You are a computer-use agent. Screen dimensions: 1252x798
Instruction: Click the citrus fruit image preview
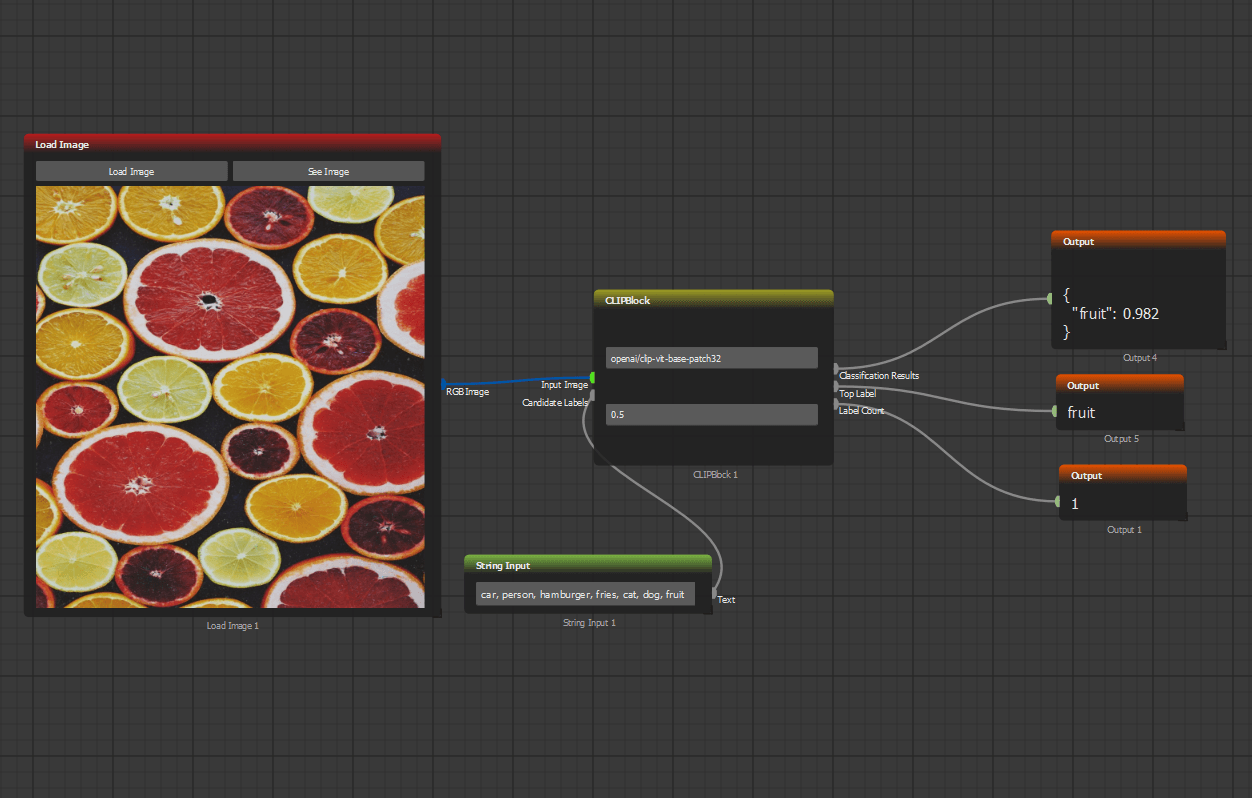point(230,396)
